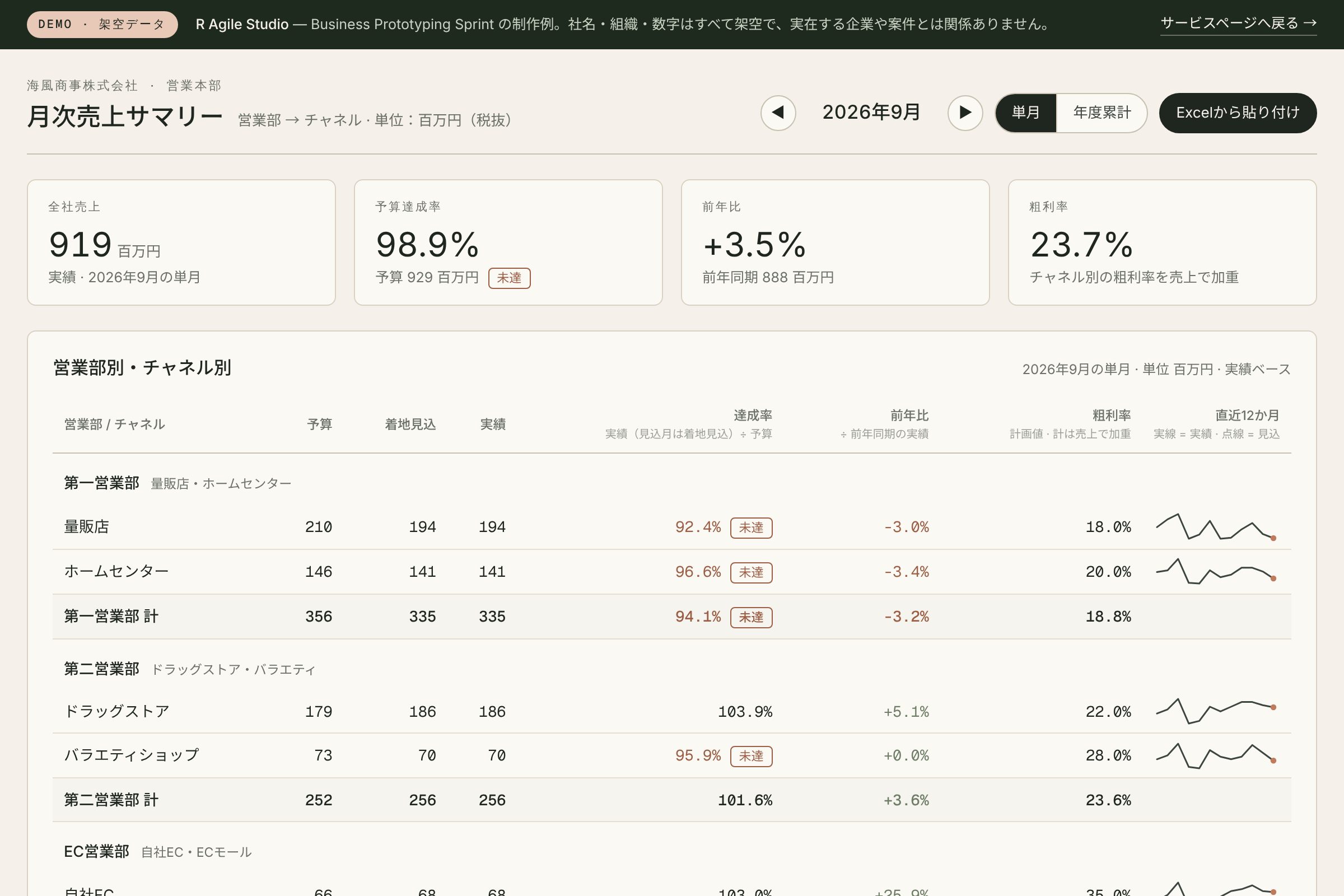1344x896 pixels.
Task: Click the 全社売上 919 card
Action: tap(181, 242)
